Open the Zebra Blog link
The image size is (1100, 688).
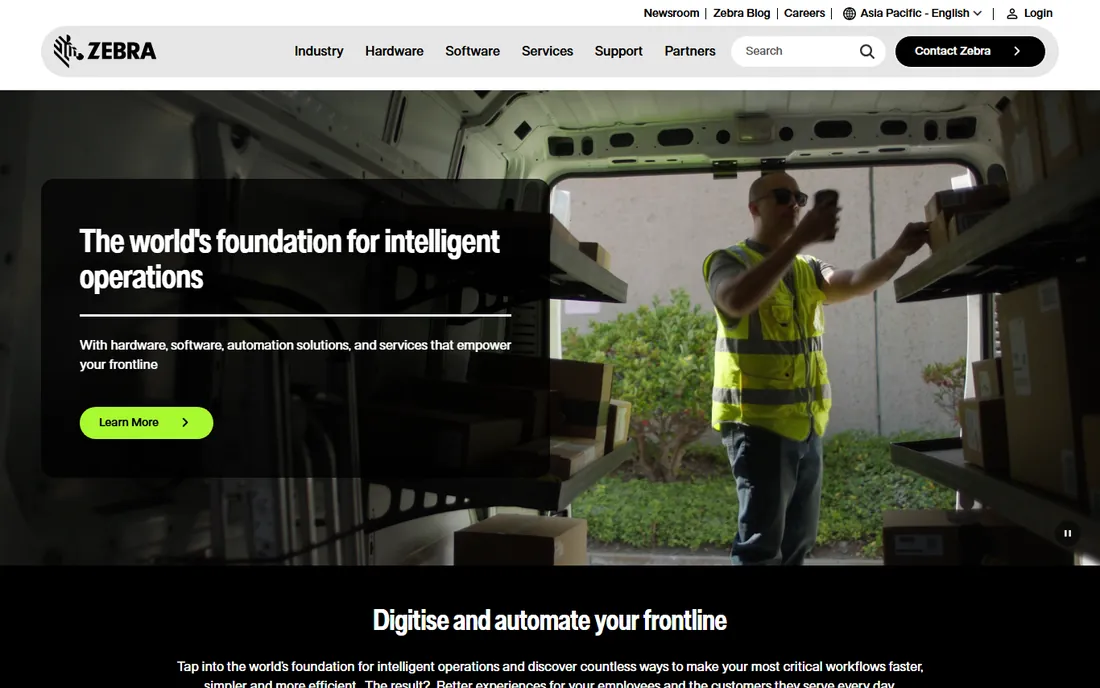click(x=742, y=13)
